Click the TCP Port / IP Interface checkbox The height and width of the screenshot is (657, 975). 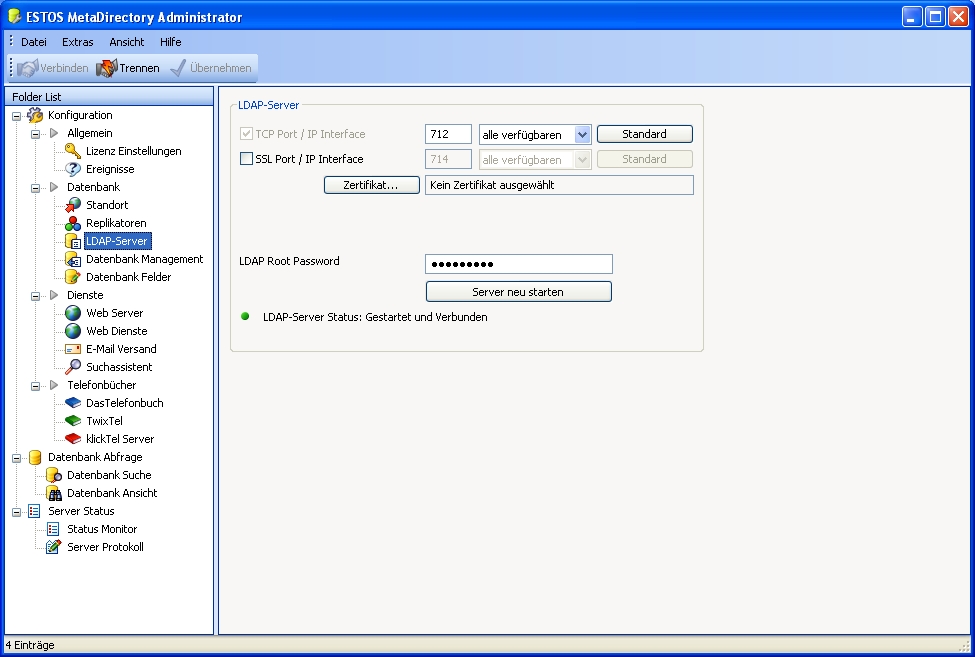pyautogui.click(x=246, y=134)
